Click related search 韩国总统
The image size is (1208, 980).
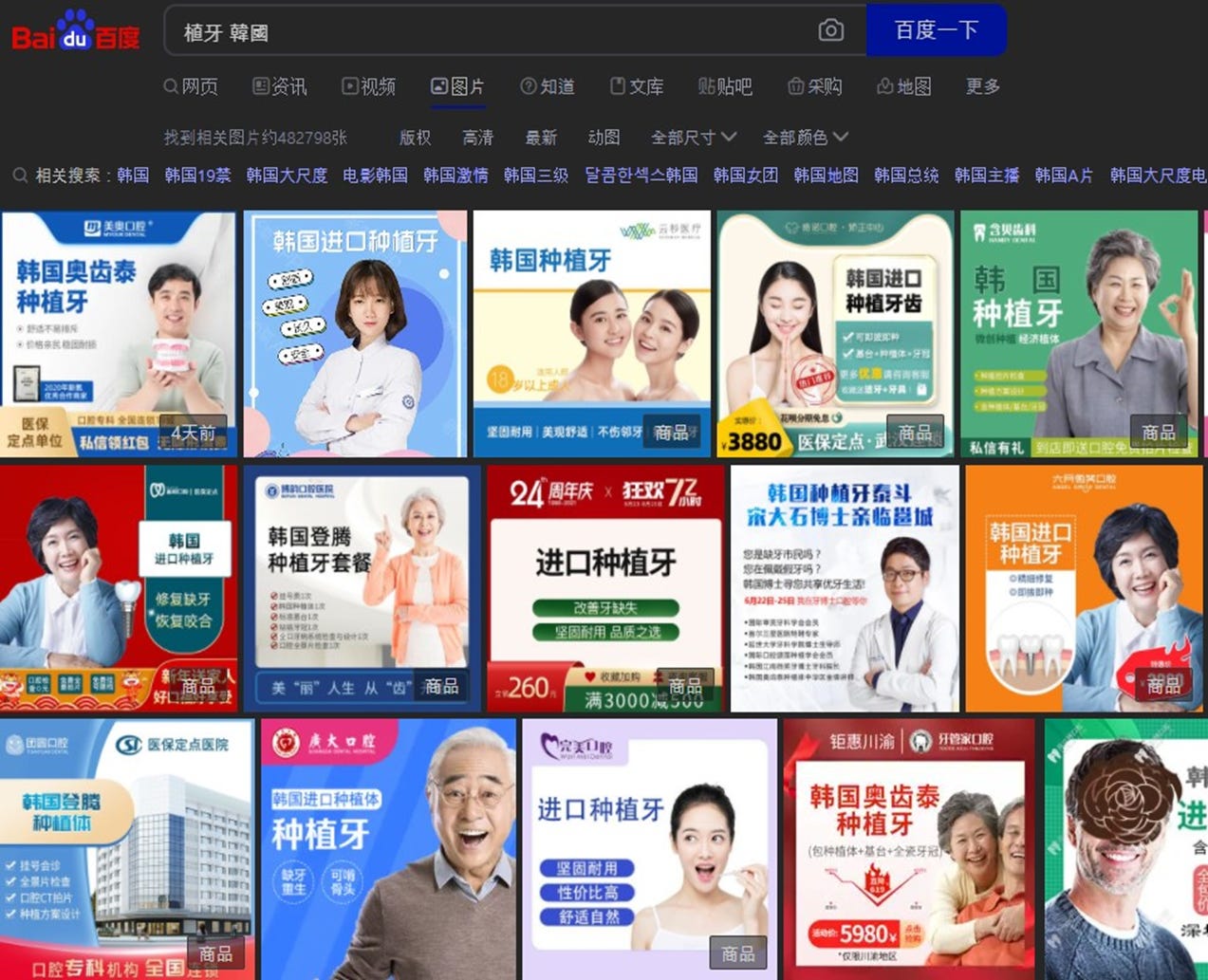click(x=906, y=176)
